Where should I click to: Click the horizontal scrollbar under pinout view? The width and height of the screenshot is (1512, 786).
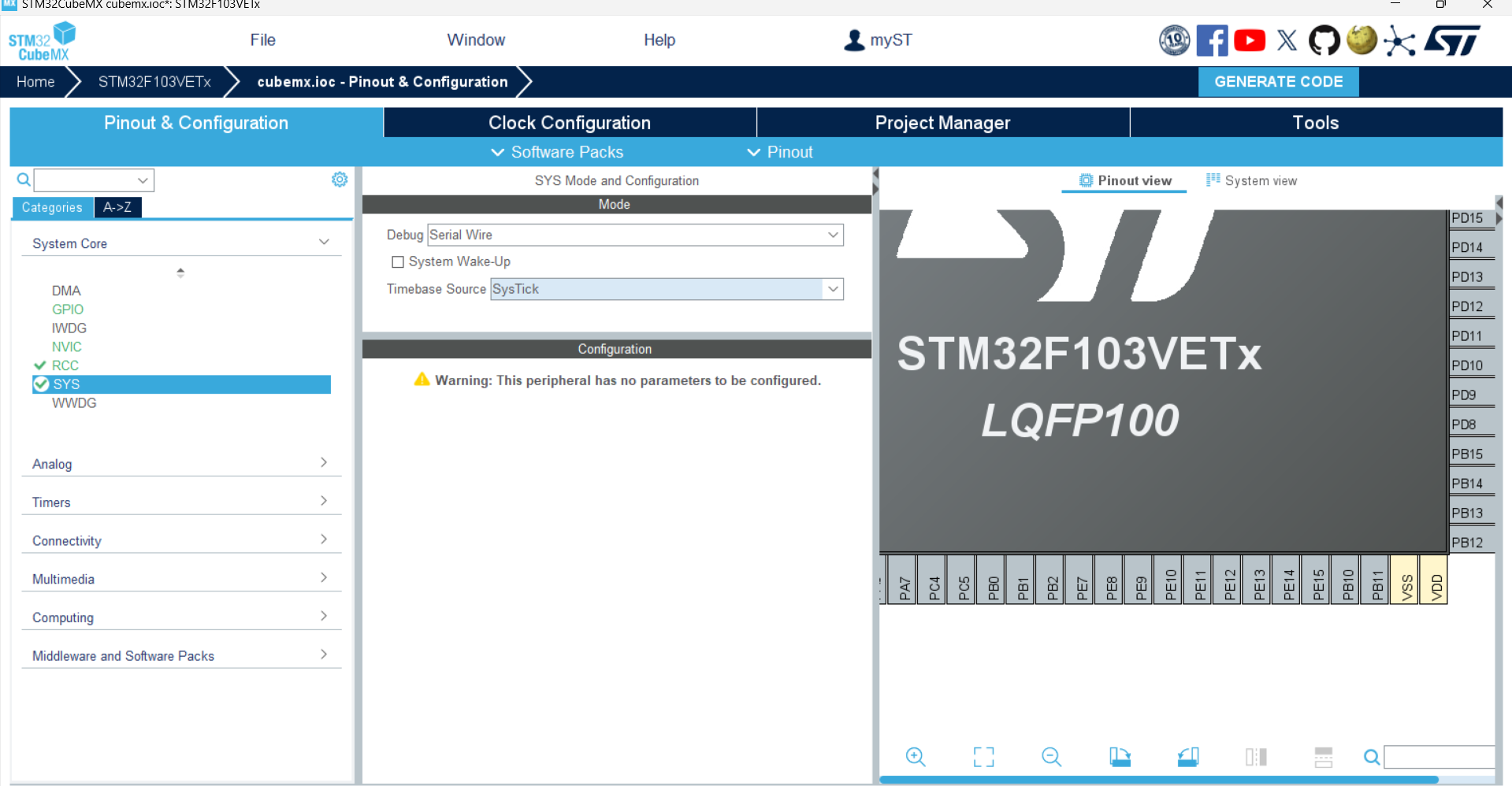[x=1158, y=780]
